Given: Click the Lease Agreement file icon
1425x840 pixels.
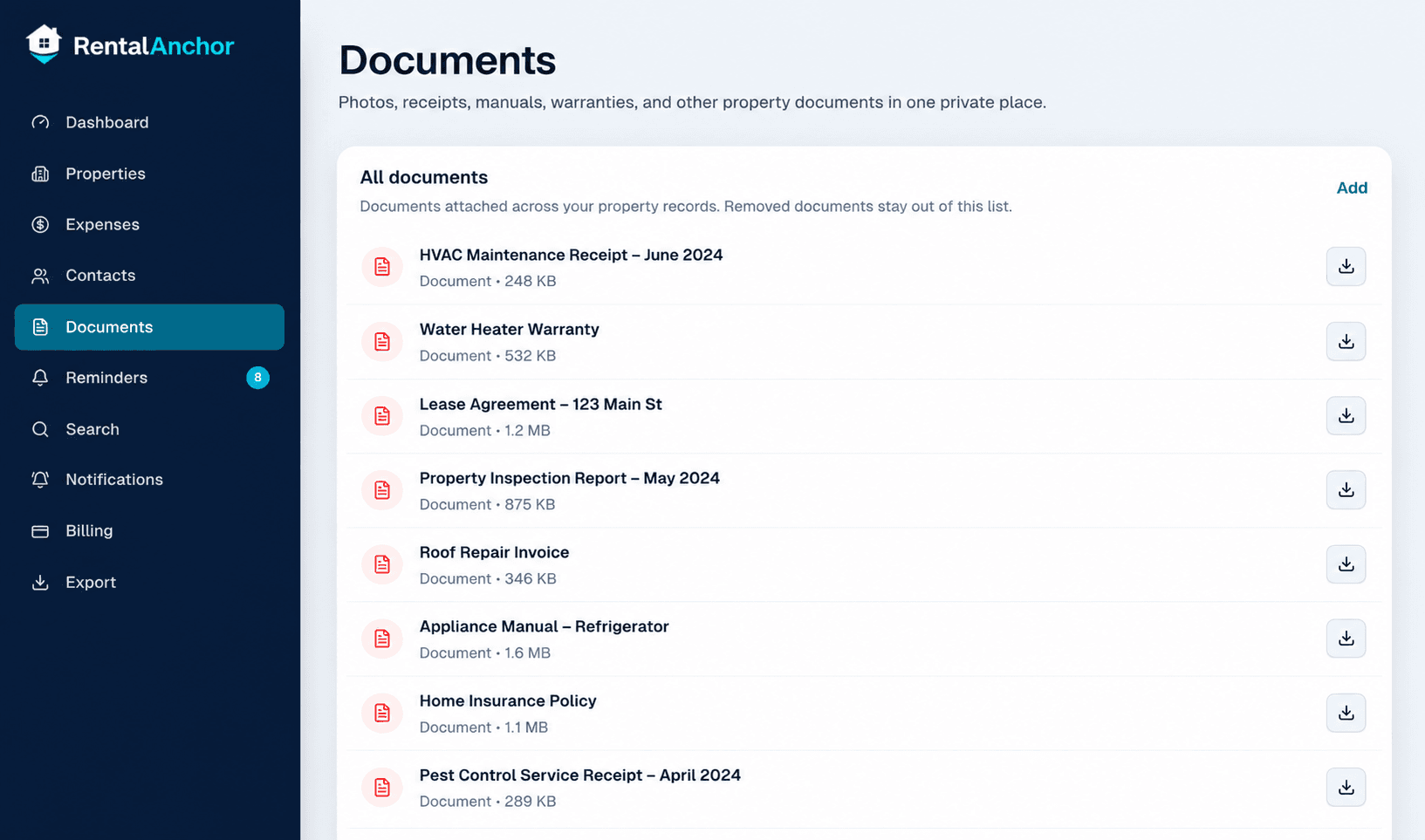Looking at the screenshot, I should [x=382, y=416].
